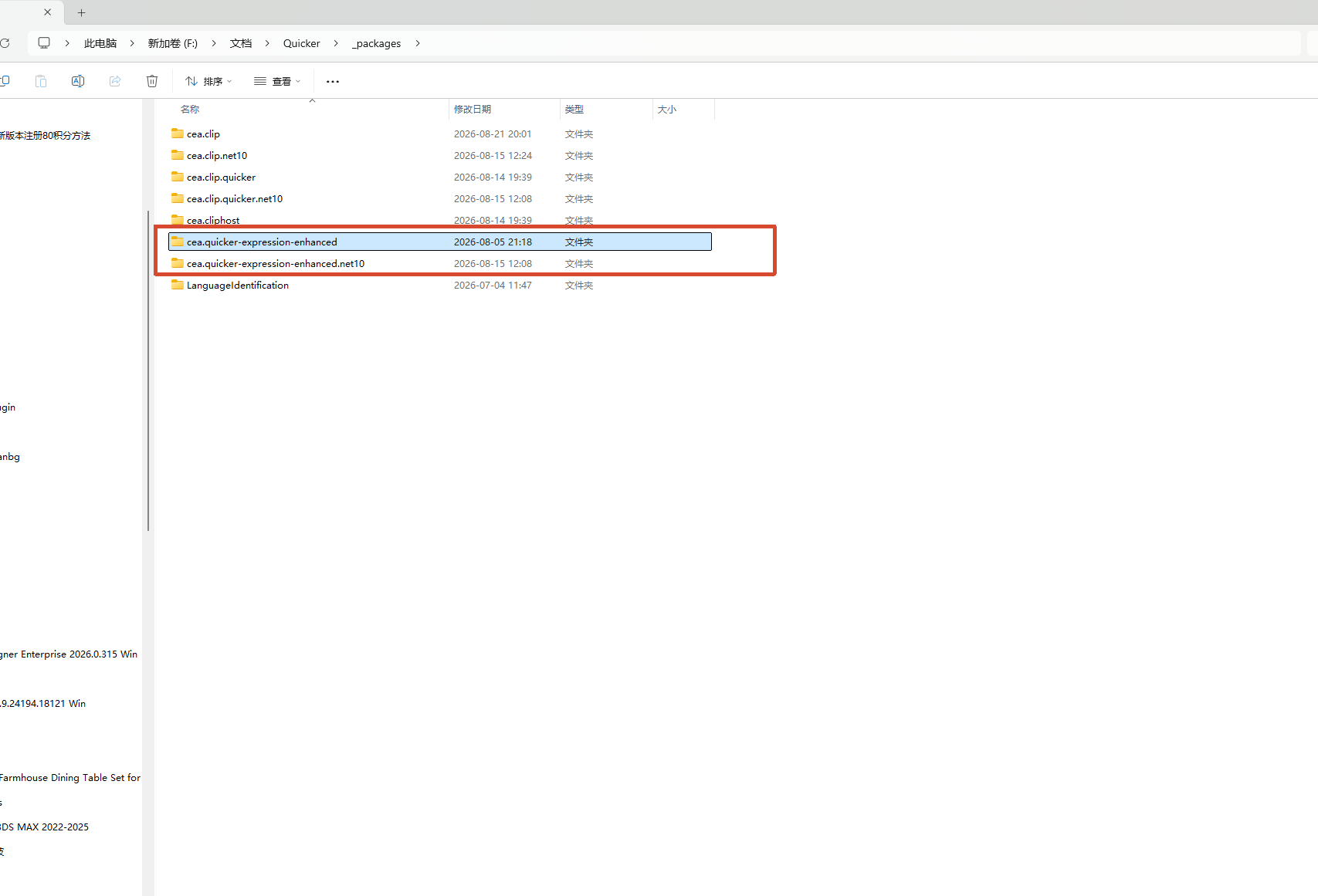
Task: Go to Quicker in breadcrumb
Action: [x=301, y=43]
